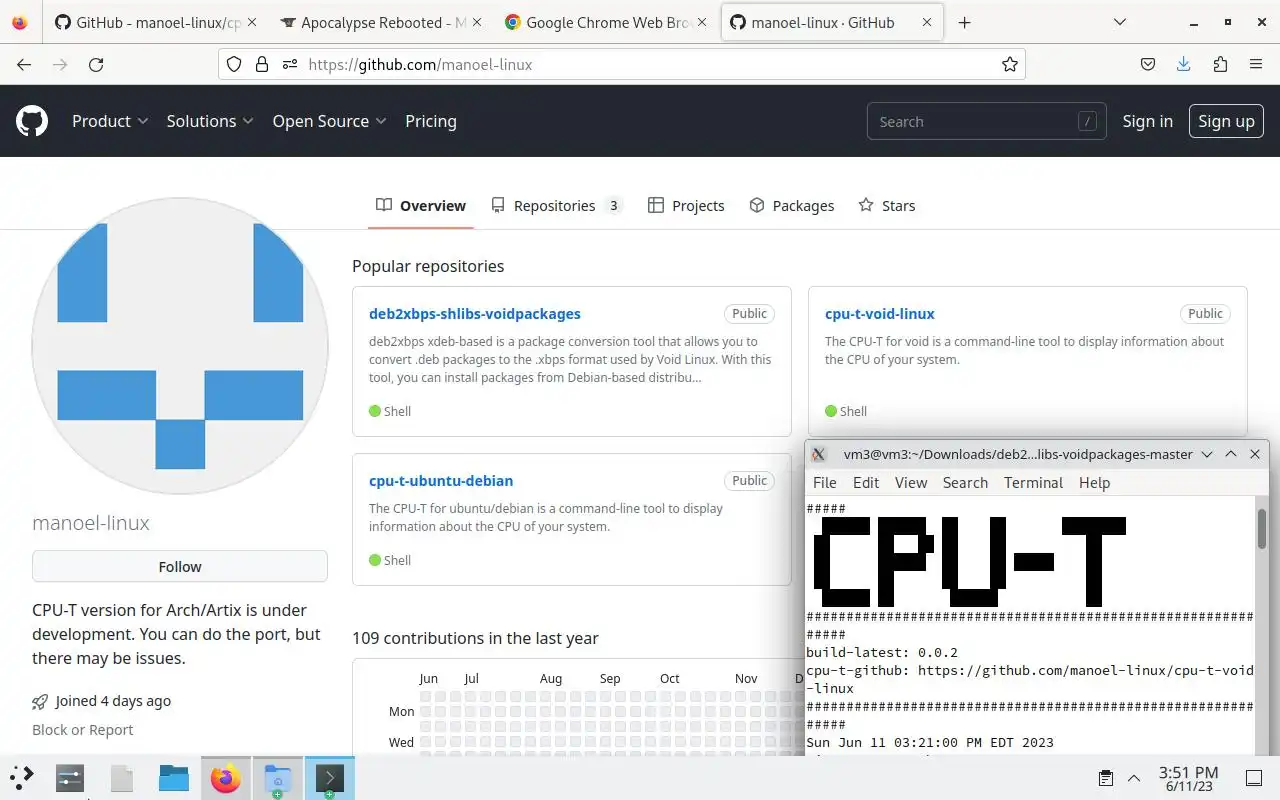Viewport: 1280px width, 800px height.
Task: Expand the Product dropdown in the GitHub header
Action: pos(110,121)
